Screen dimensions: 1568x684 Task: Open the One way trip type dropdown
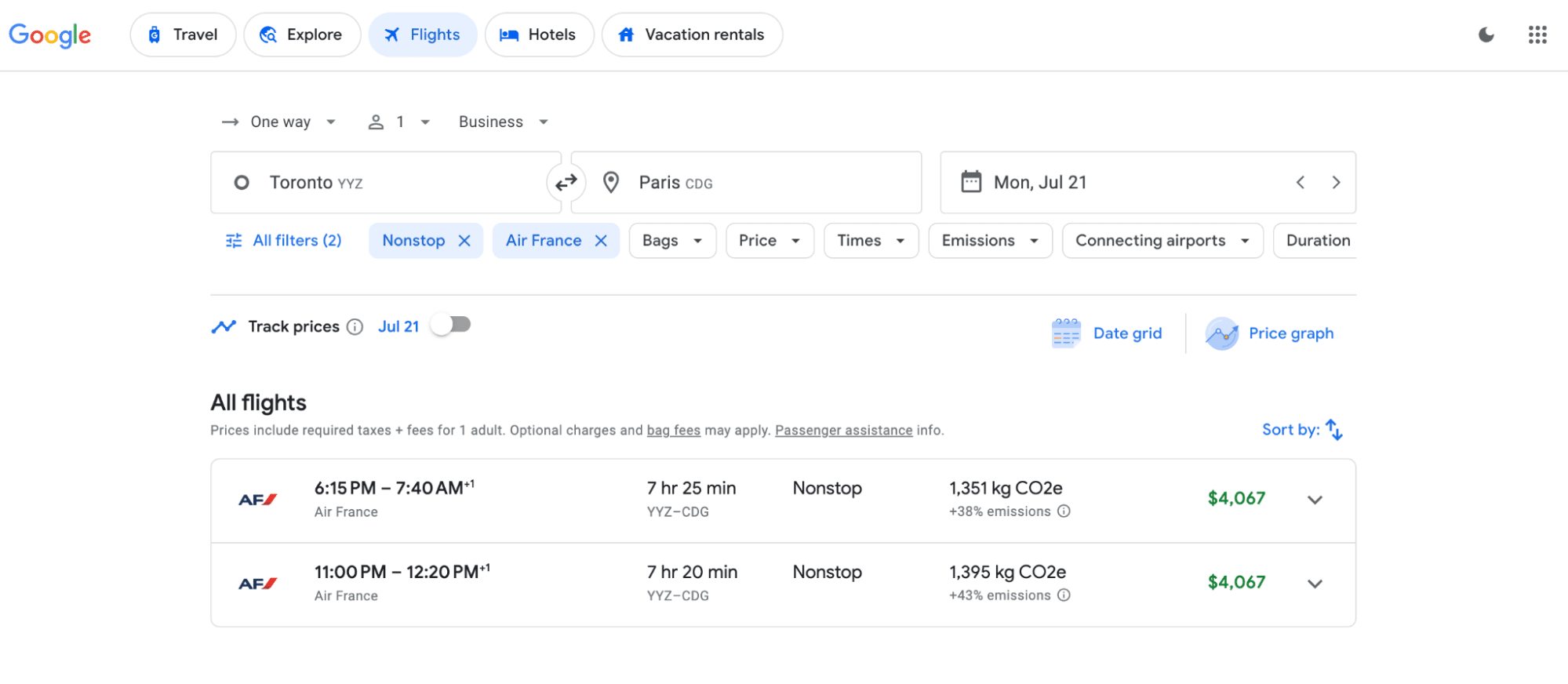coord(280,122)
